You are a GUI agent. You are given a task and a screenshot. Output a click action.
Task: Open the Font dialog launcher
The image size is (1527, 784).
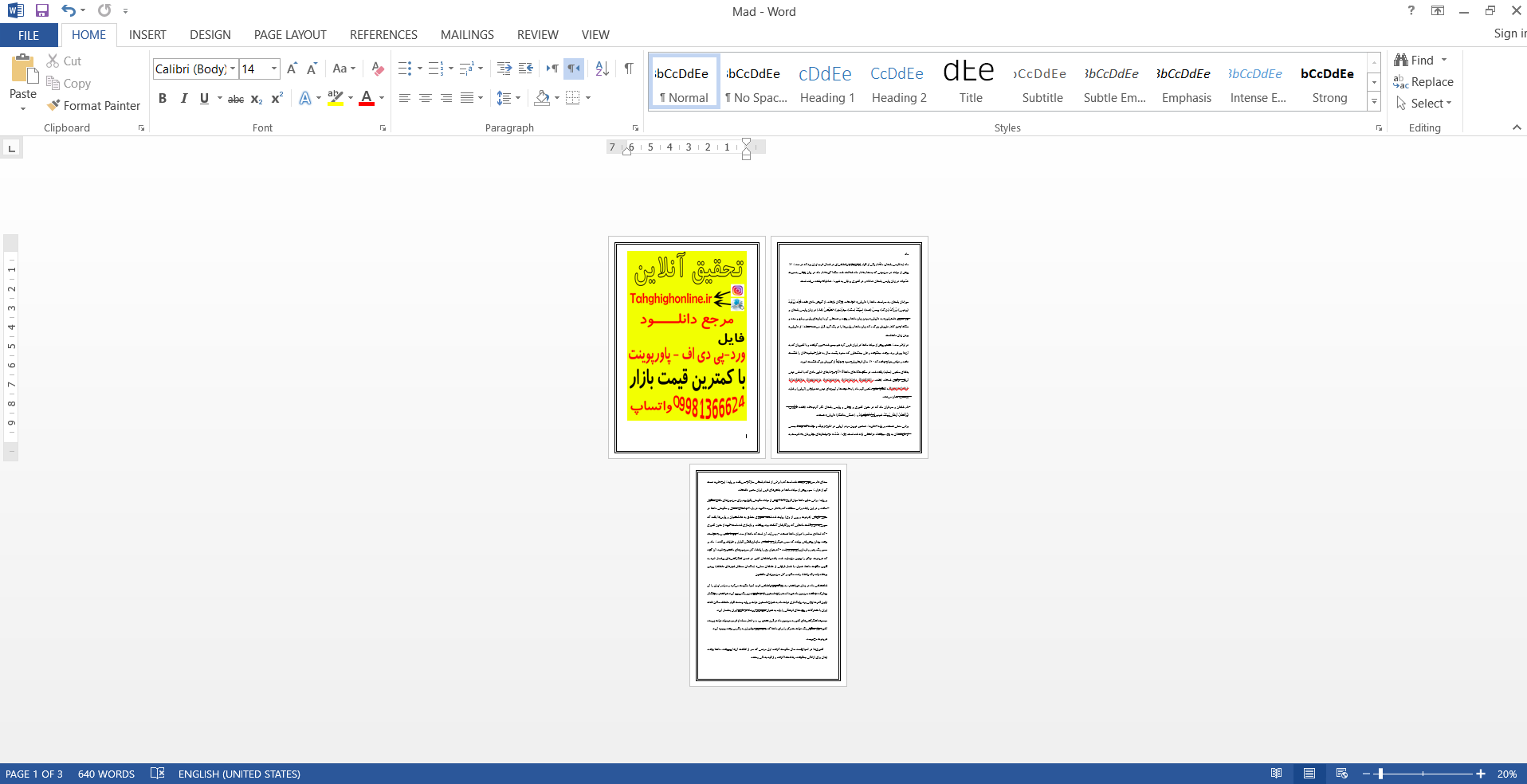click(383, 127)
